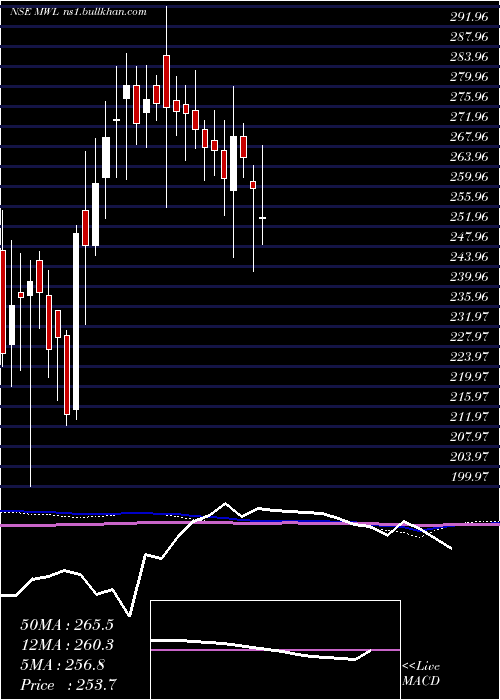Screen dimensions: 500x700
Task: Click the 243.96 price axis label
Action: pyautogui.click(x=469, y=257)
